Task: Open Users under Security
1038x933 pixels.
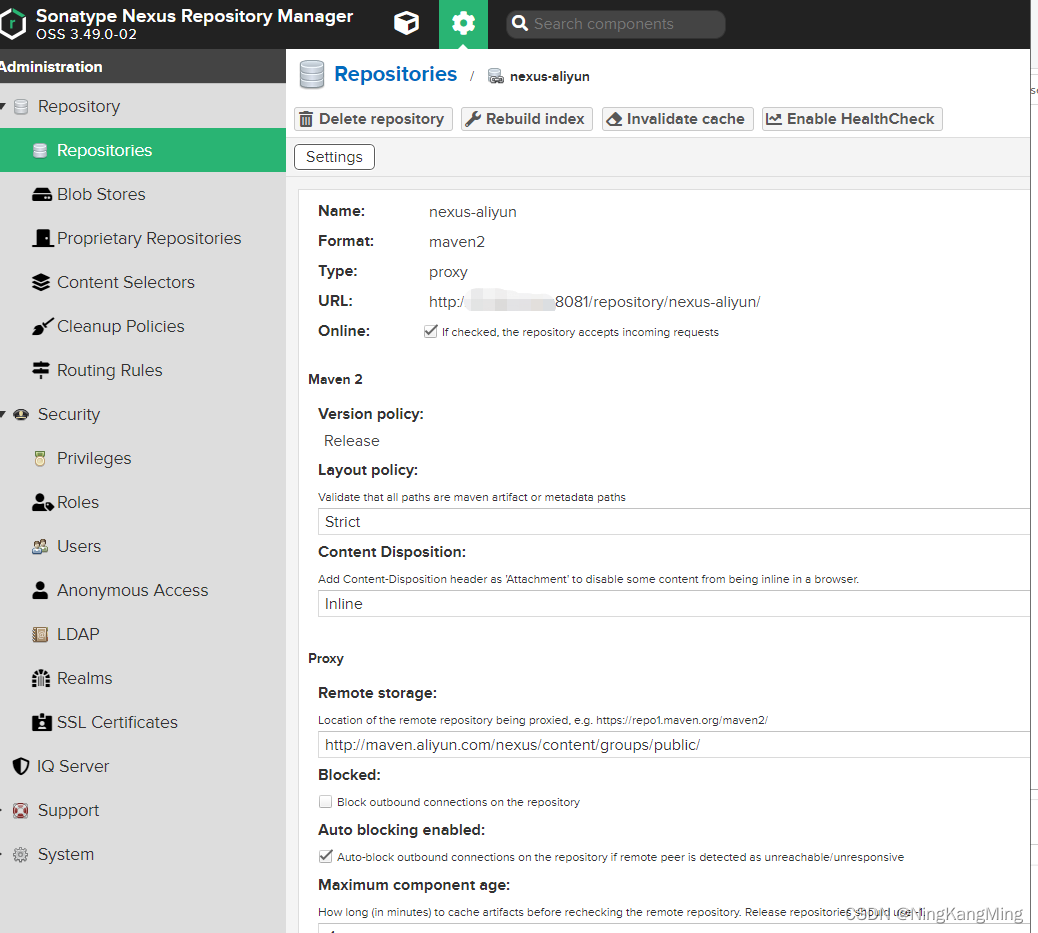Action: click(79, 546)
